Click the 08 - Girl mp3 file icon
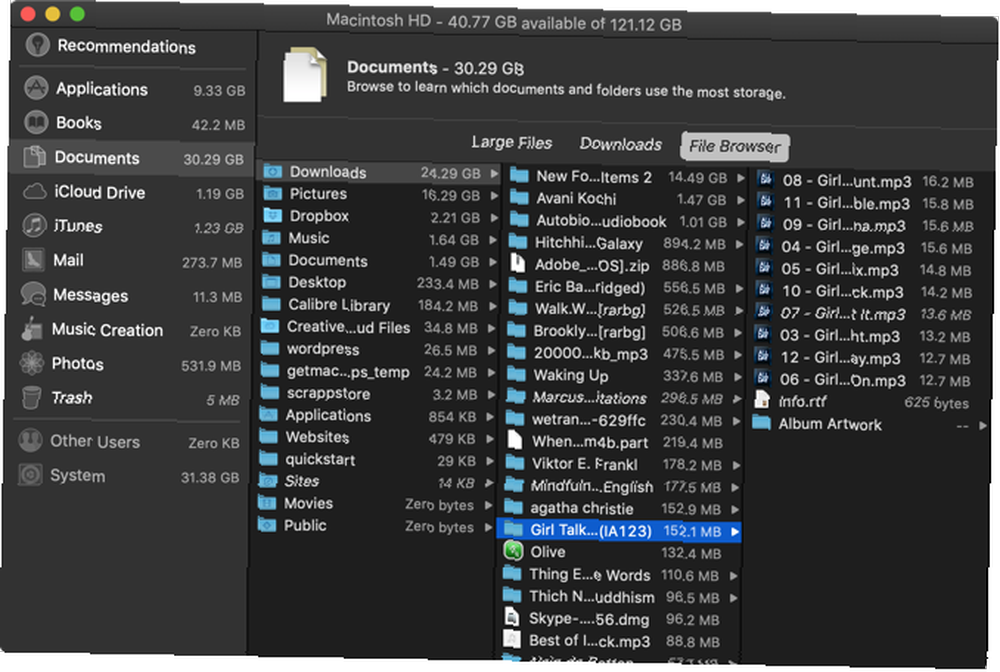 click(x=765, y=179)
